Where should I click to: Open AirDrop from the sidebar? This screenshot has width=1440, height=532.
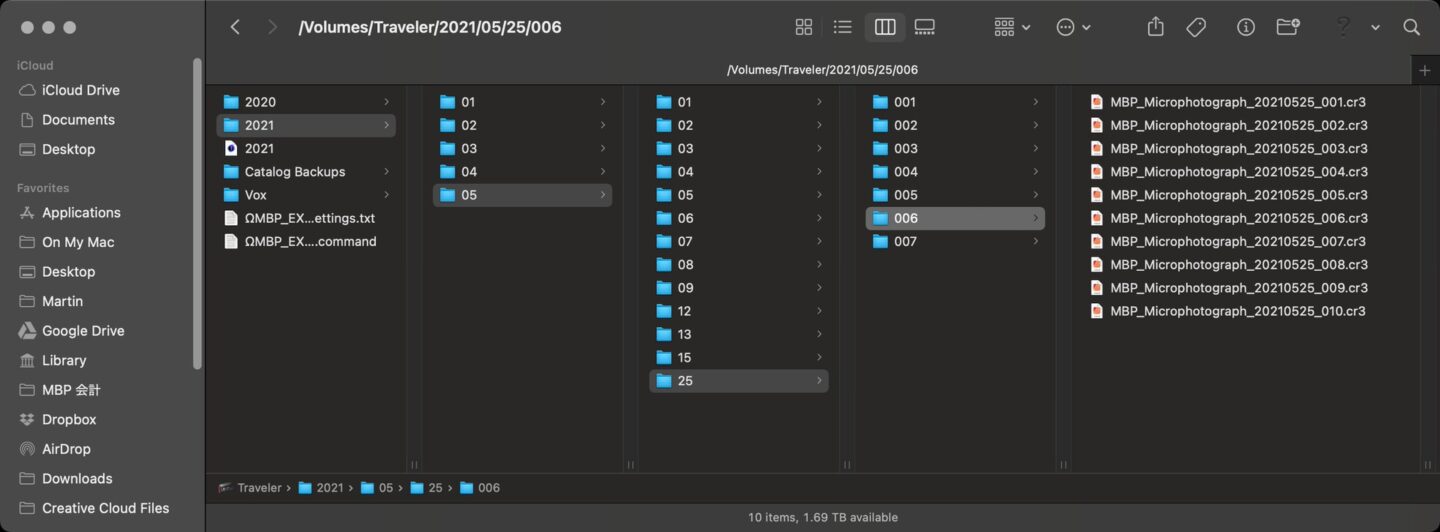(68, 449)
